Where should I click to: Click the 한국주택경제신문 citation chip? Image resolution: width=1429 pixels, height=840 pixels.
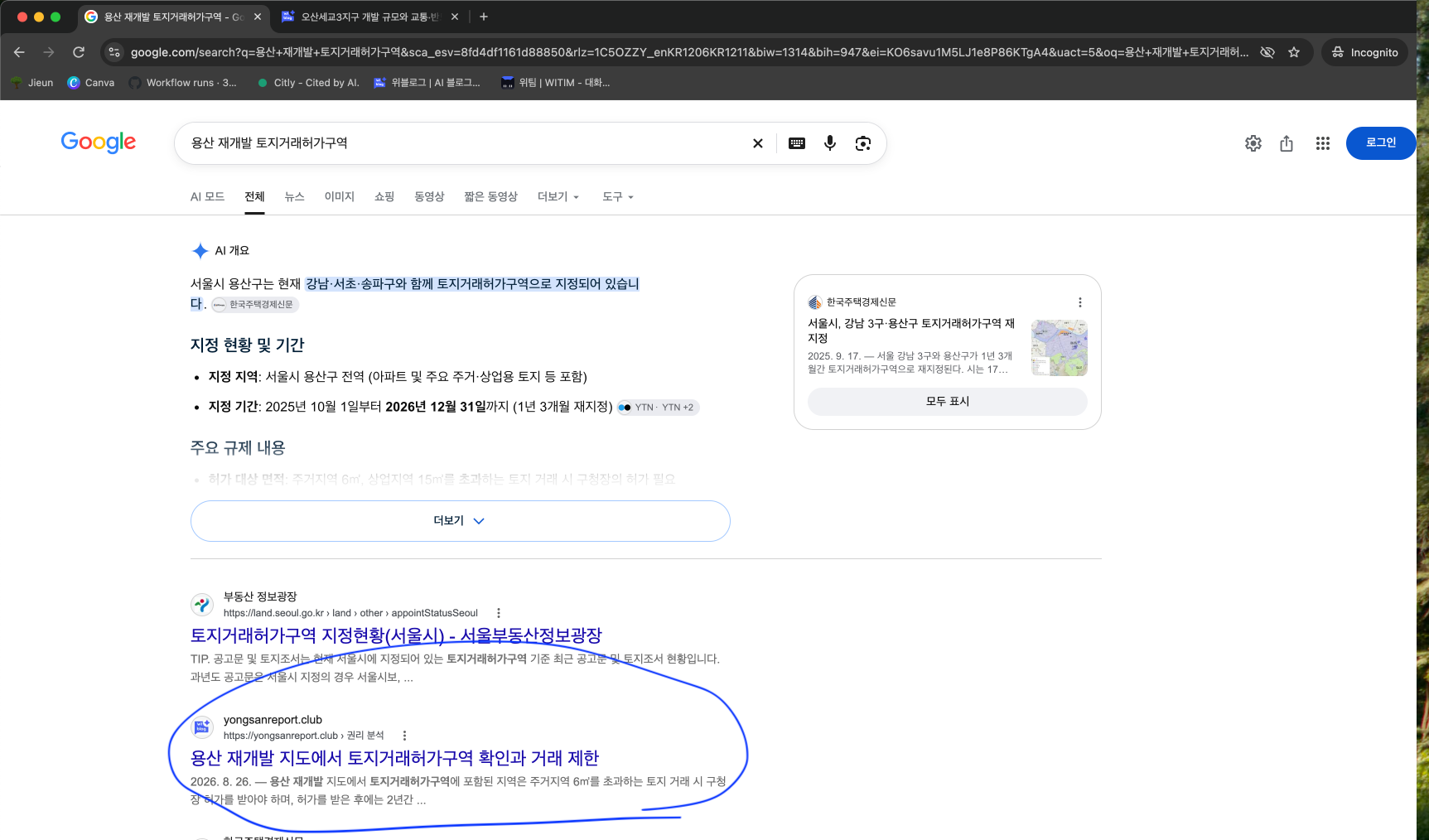[x=255, y=305]
